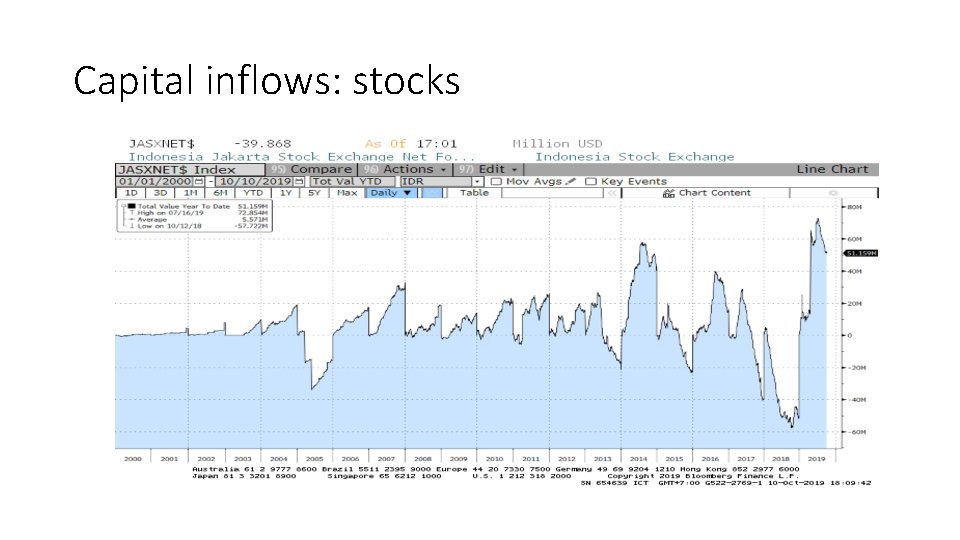Open calendar picker beside end date 10/10/2019

pyautogui.click(x=299, y=181)
